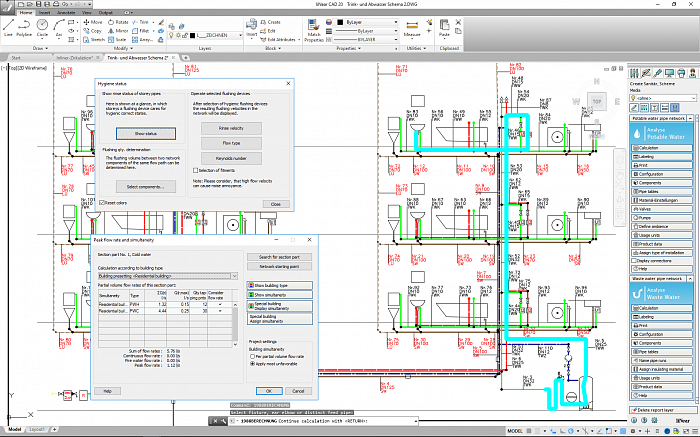Select the Polyline tool
Image resolution: width=700 pixels, height=437 pixels.
[24, 27]
